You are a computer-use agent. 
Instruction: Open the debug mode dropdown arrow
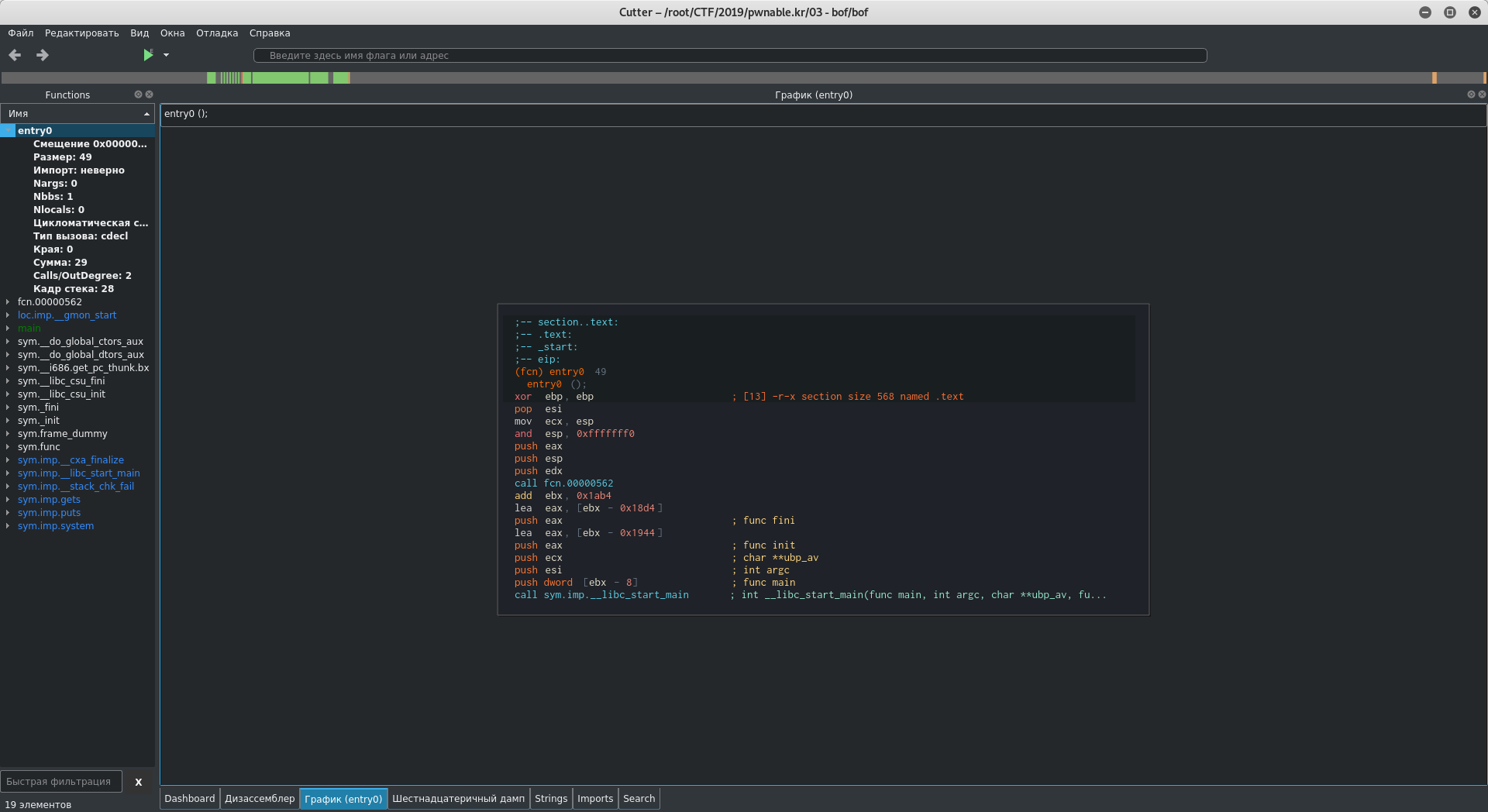tap(166, 55)
